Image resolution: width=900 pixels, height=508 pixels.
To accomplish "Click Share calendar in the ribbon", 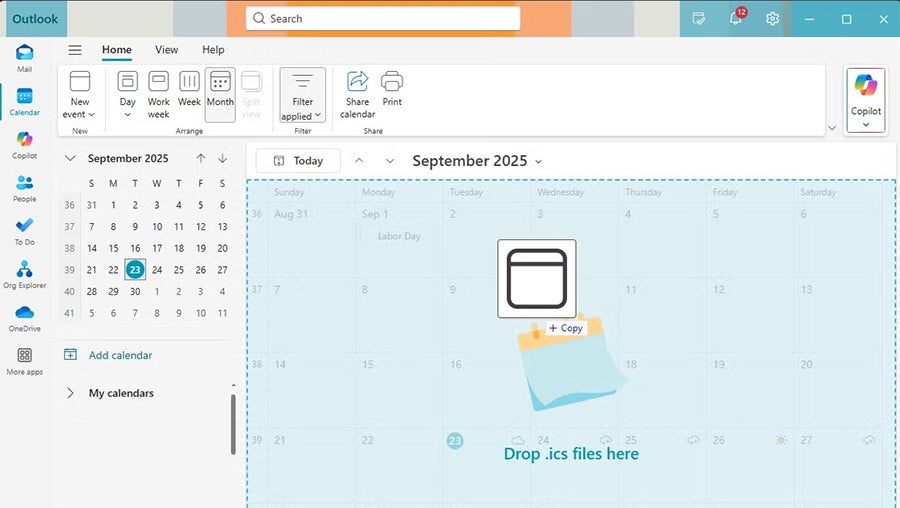I will coord(357,94).
